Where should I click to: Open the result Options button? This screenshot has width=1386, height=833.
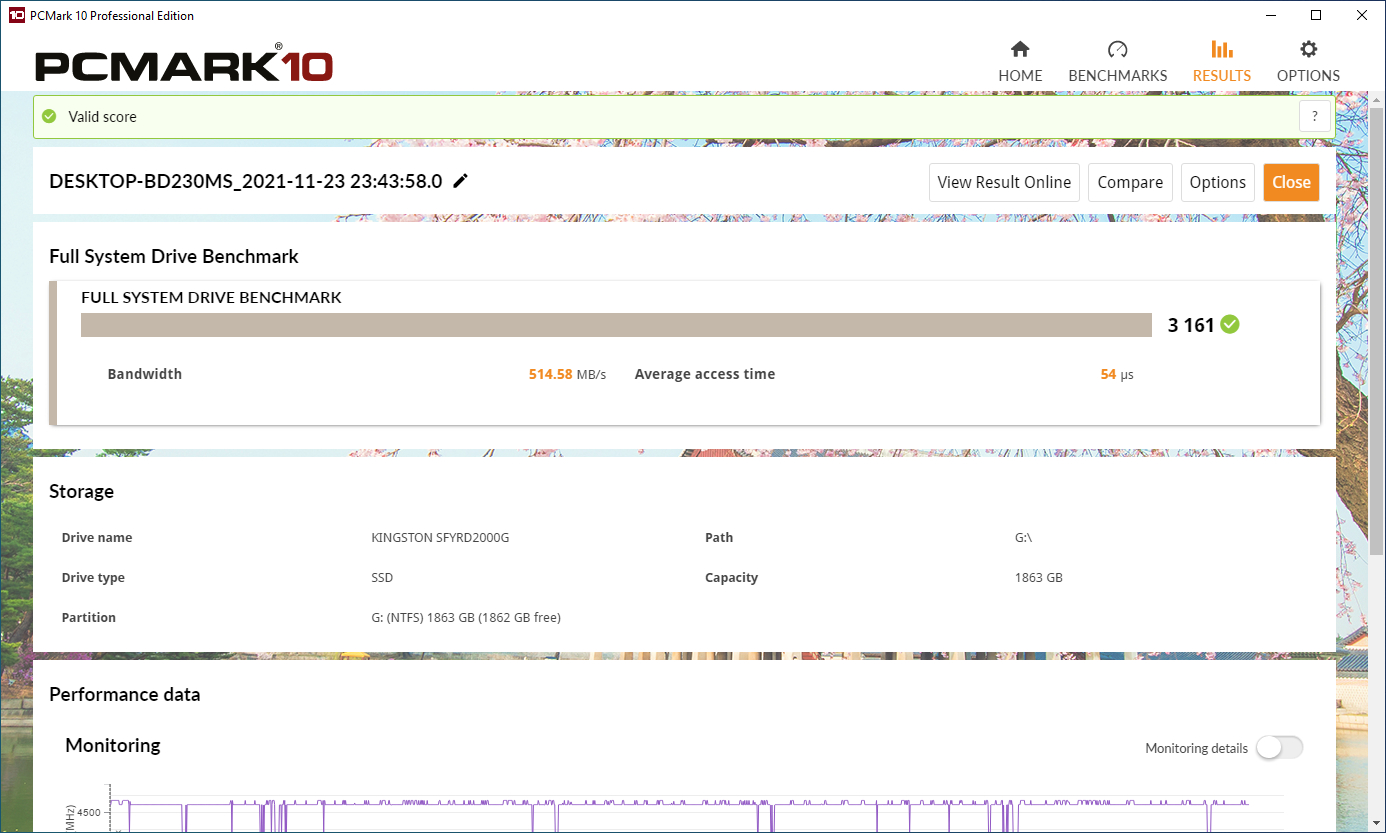click(1217, 182)
